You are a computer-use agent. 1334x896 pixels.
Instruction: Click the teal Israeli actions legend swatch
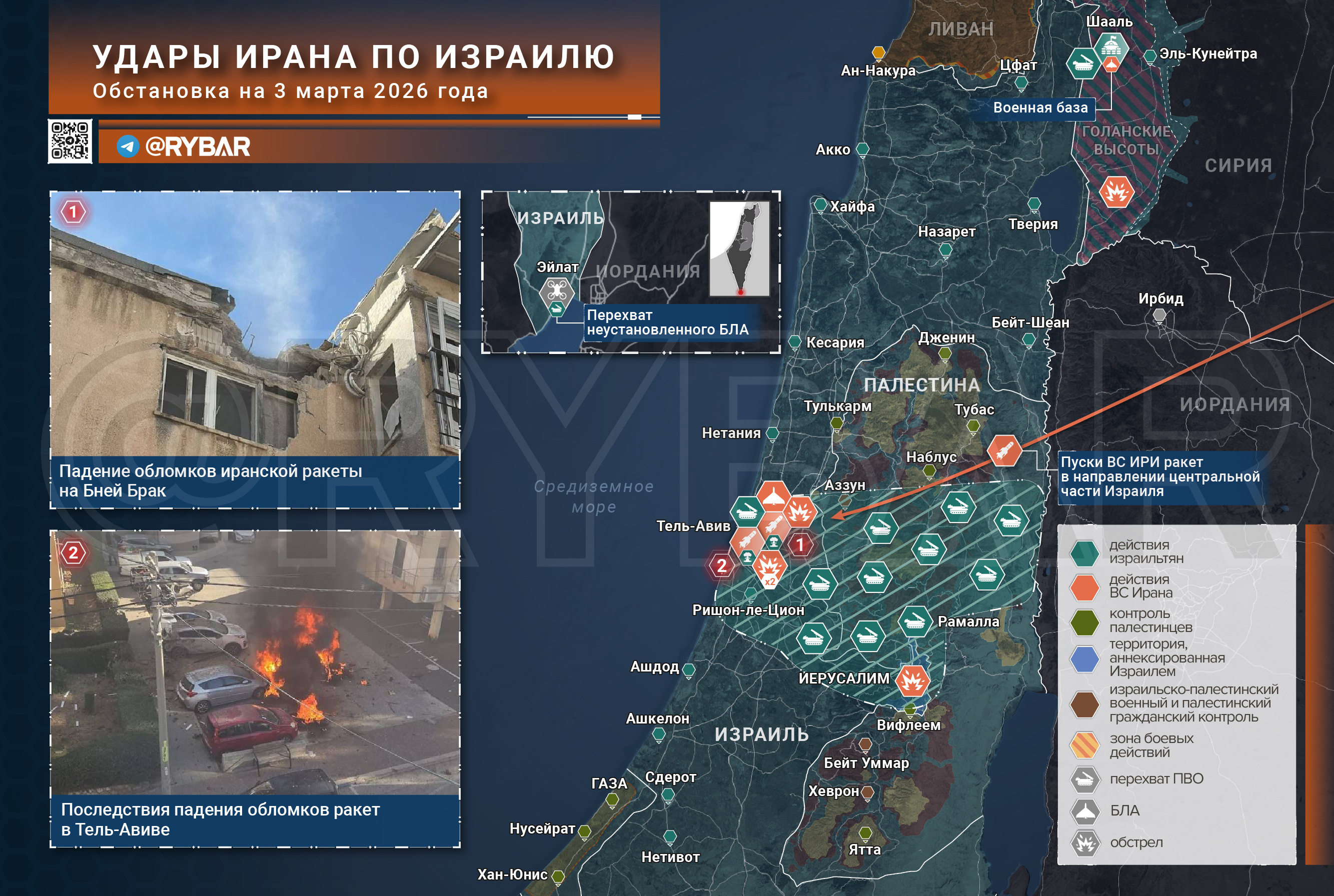pyautogui.click(x=1084, y=552)
